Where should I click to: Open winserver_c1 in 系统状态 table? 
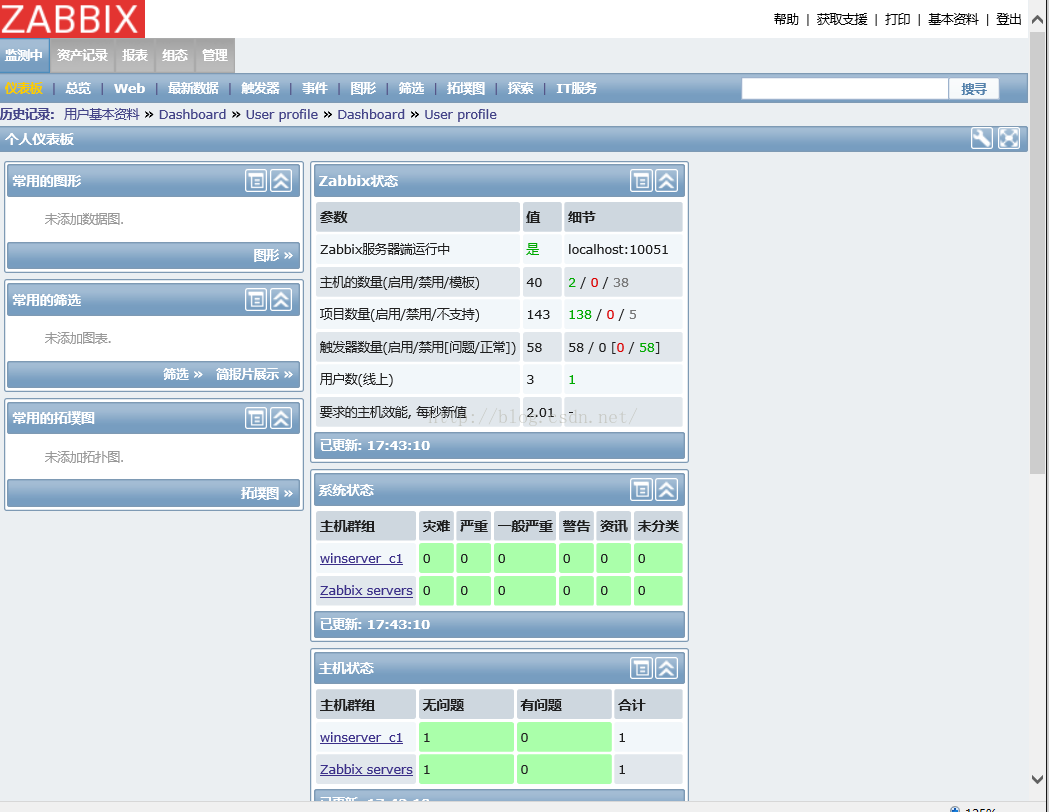pyautogui.click(x=361, y=559)
